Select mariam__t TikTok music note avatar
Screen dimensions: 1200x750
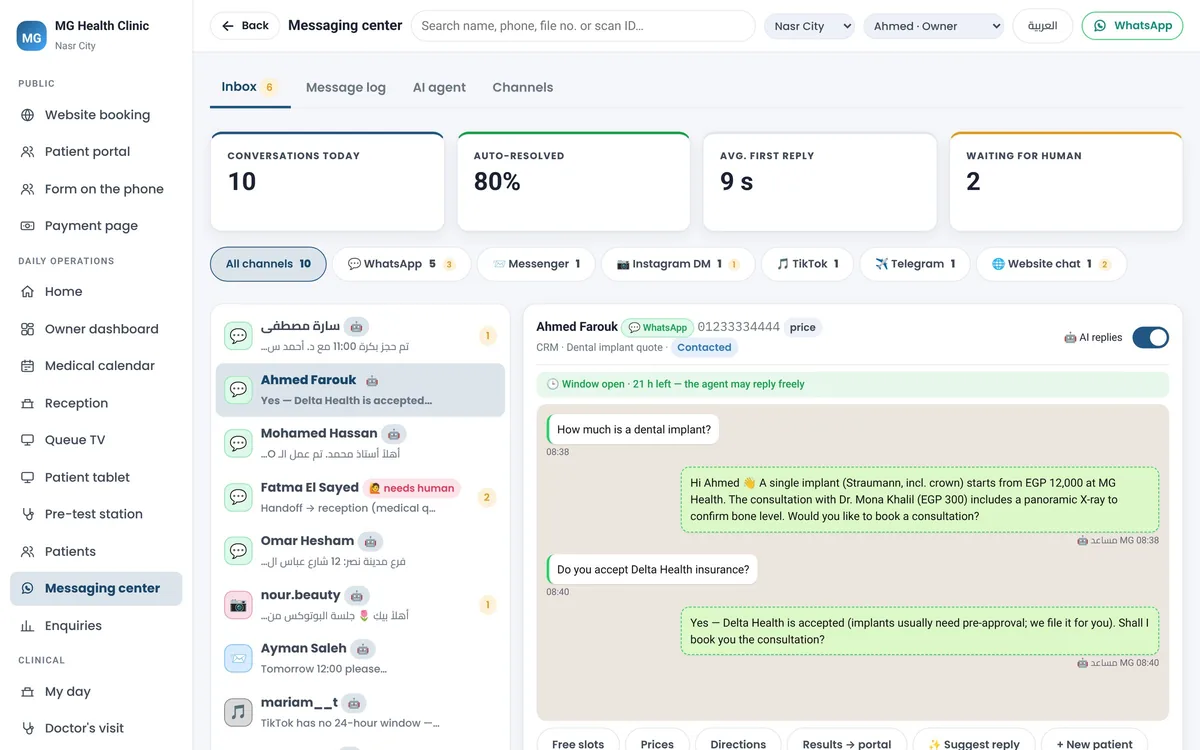point(238,712)
